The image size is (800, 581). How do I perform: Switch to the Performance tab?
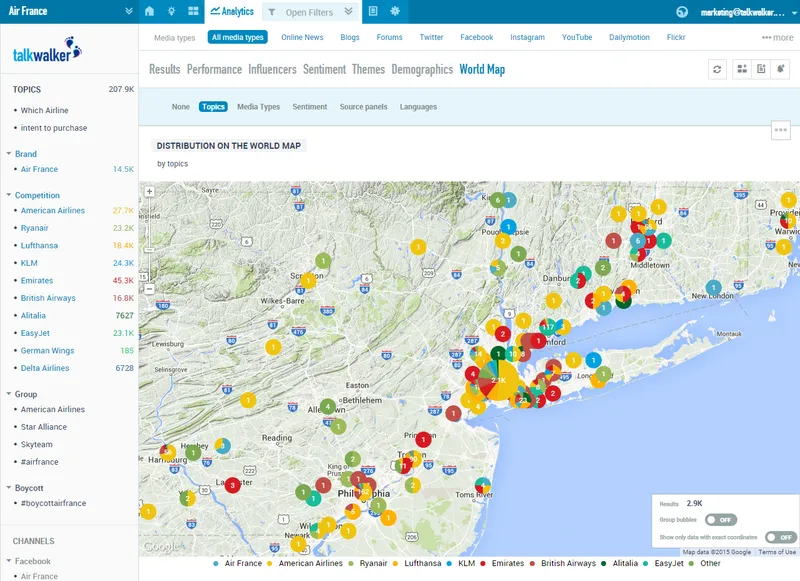[214, 69]
